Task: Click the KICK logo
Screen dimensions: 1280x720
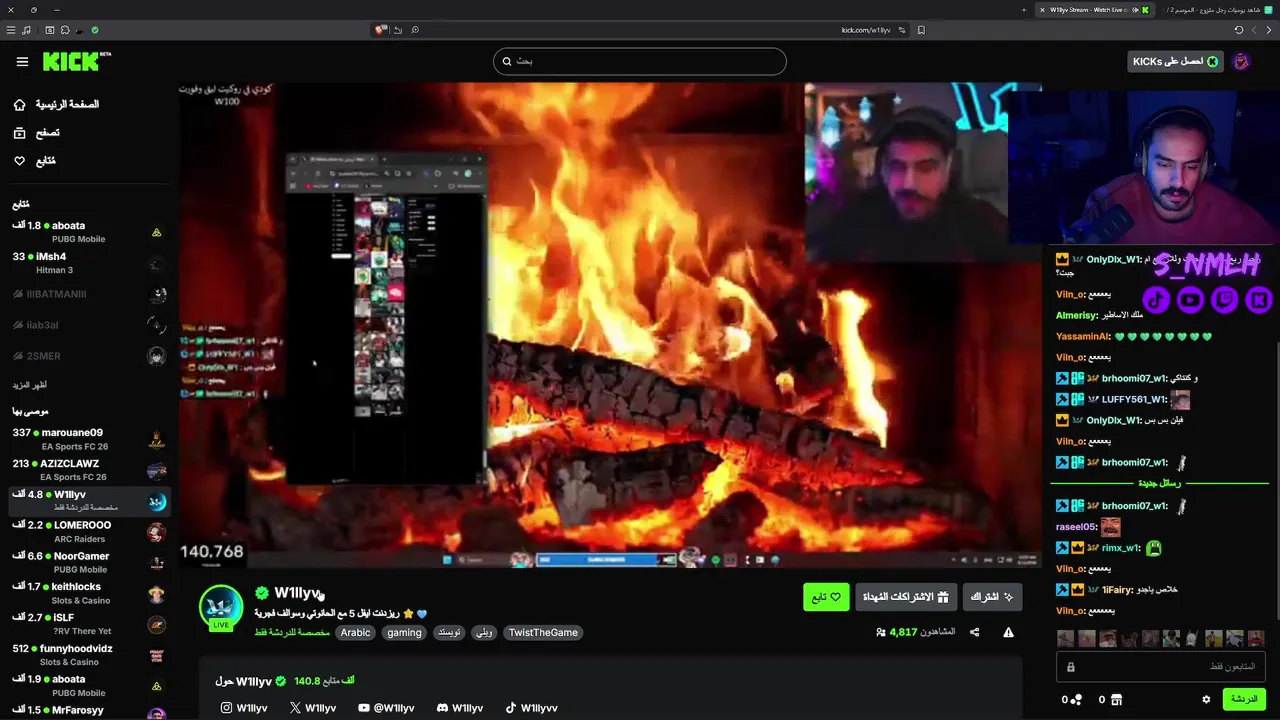Action: (x=76, y=61)
